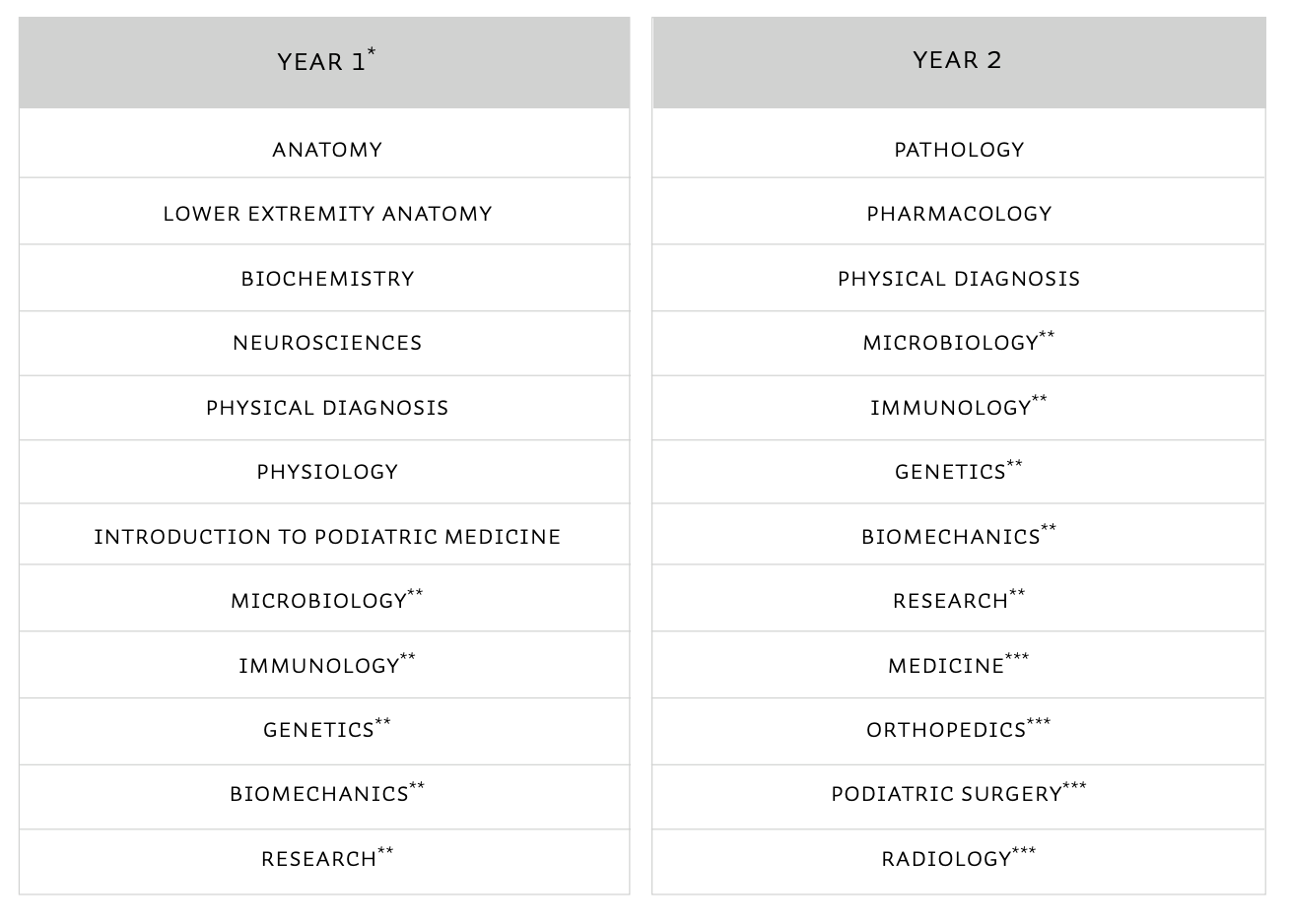Select the Anatomy cell
The height and width of the screenshot is (924, 1291).
[327, 150]
